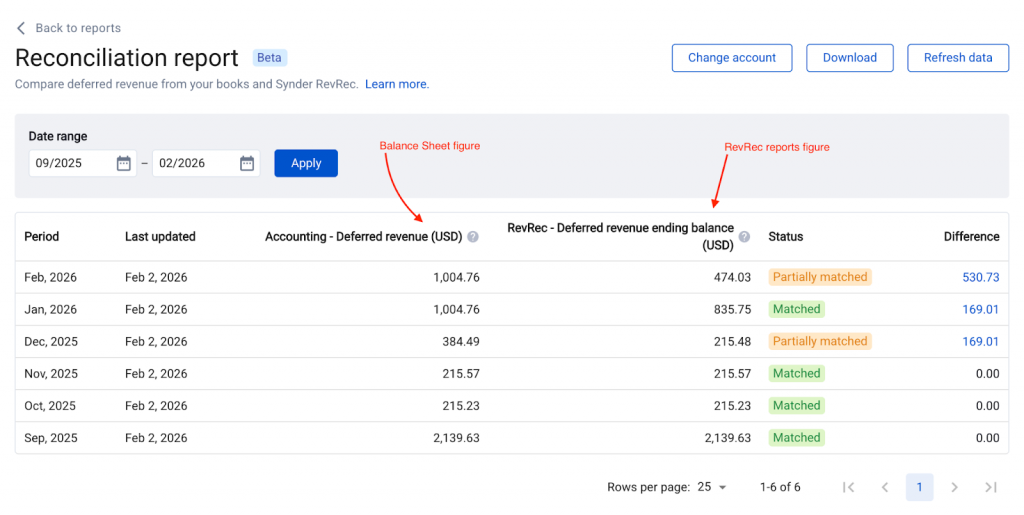Select page 1 in pagination

pos(919,487)
